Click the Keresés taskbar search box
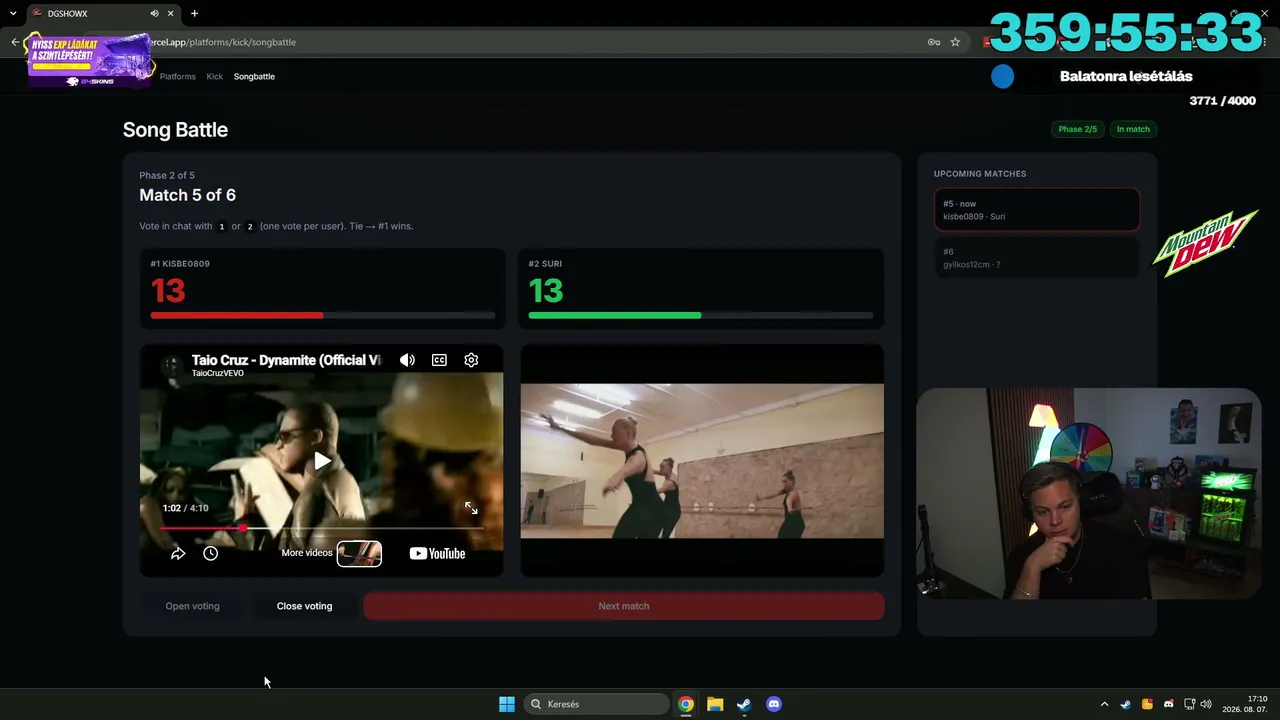1280x720 pixels. point(597,704)
